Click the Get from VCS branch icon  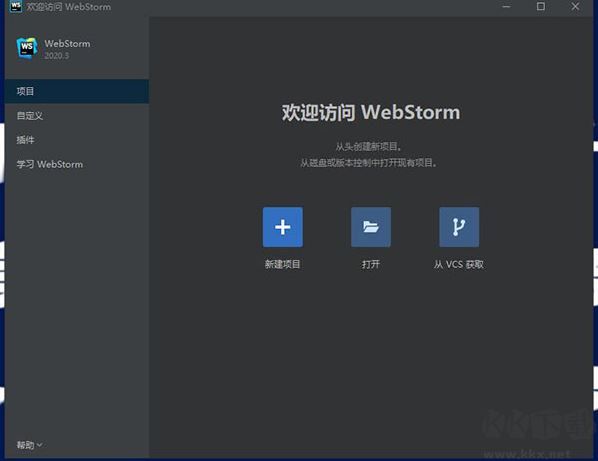459,227
